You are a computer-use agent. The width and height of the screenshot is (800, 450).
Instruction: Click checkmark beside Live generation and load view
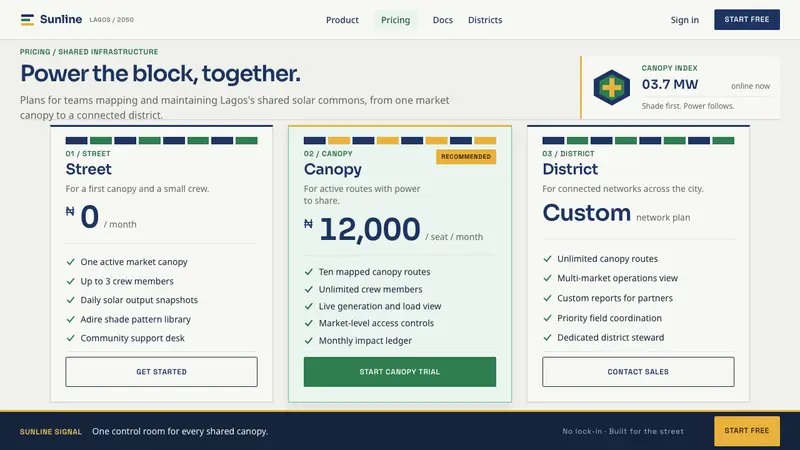(309, 306)
